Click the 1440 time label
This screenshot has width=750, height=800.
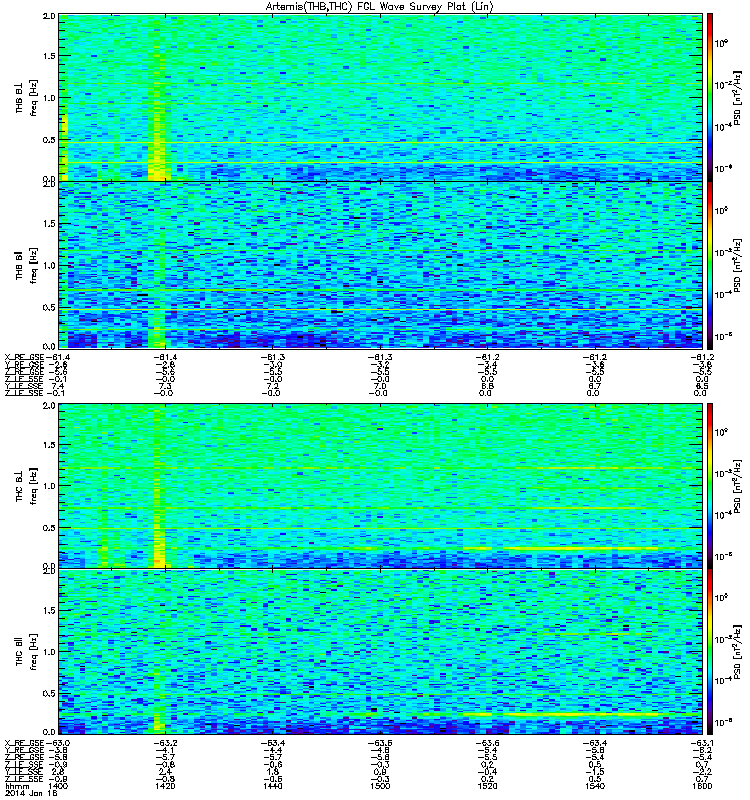coord(272,786)
